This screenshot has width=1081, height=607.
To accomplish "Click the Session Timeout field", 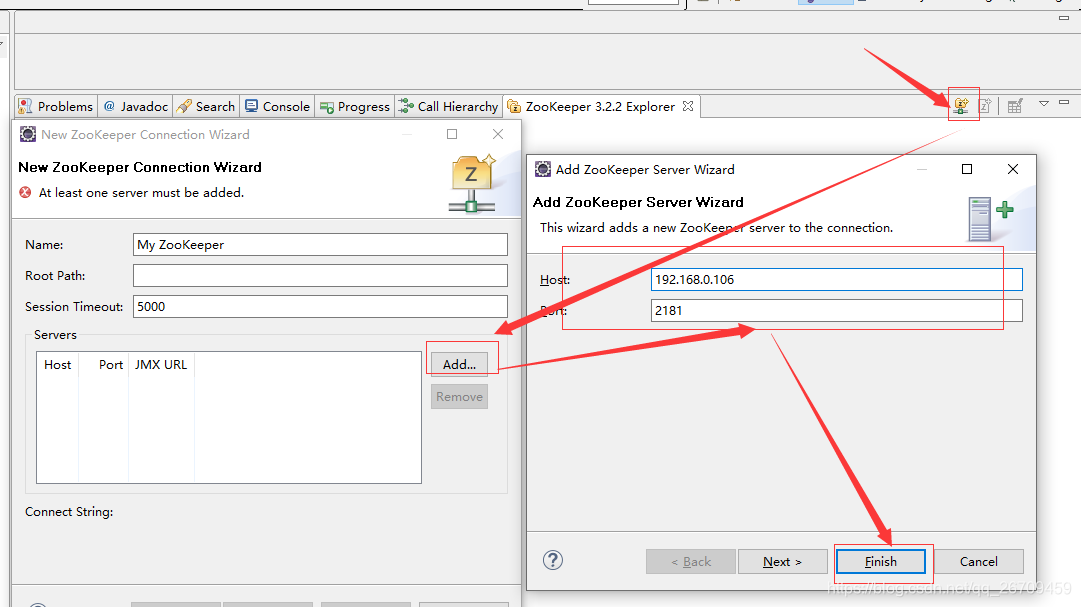I will coord(320,306).
